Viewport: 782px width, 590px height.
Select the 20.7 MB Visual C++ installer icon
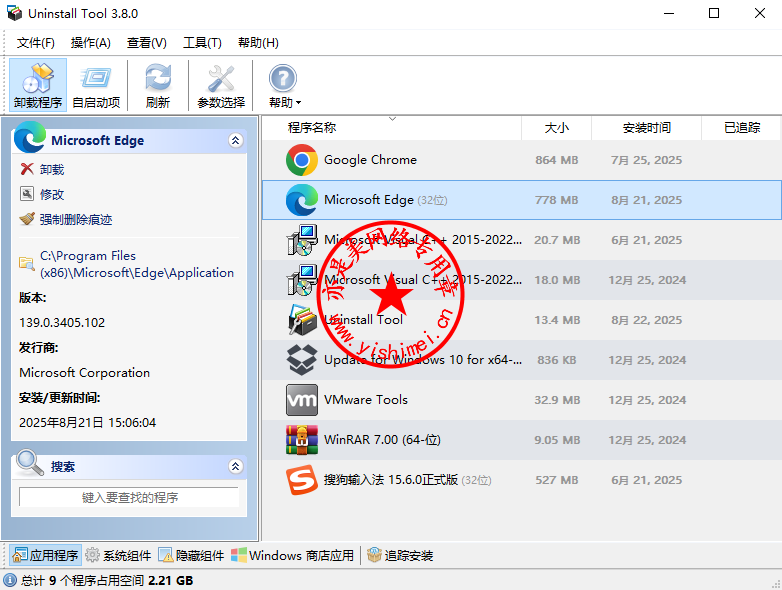coord(302,240)
